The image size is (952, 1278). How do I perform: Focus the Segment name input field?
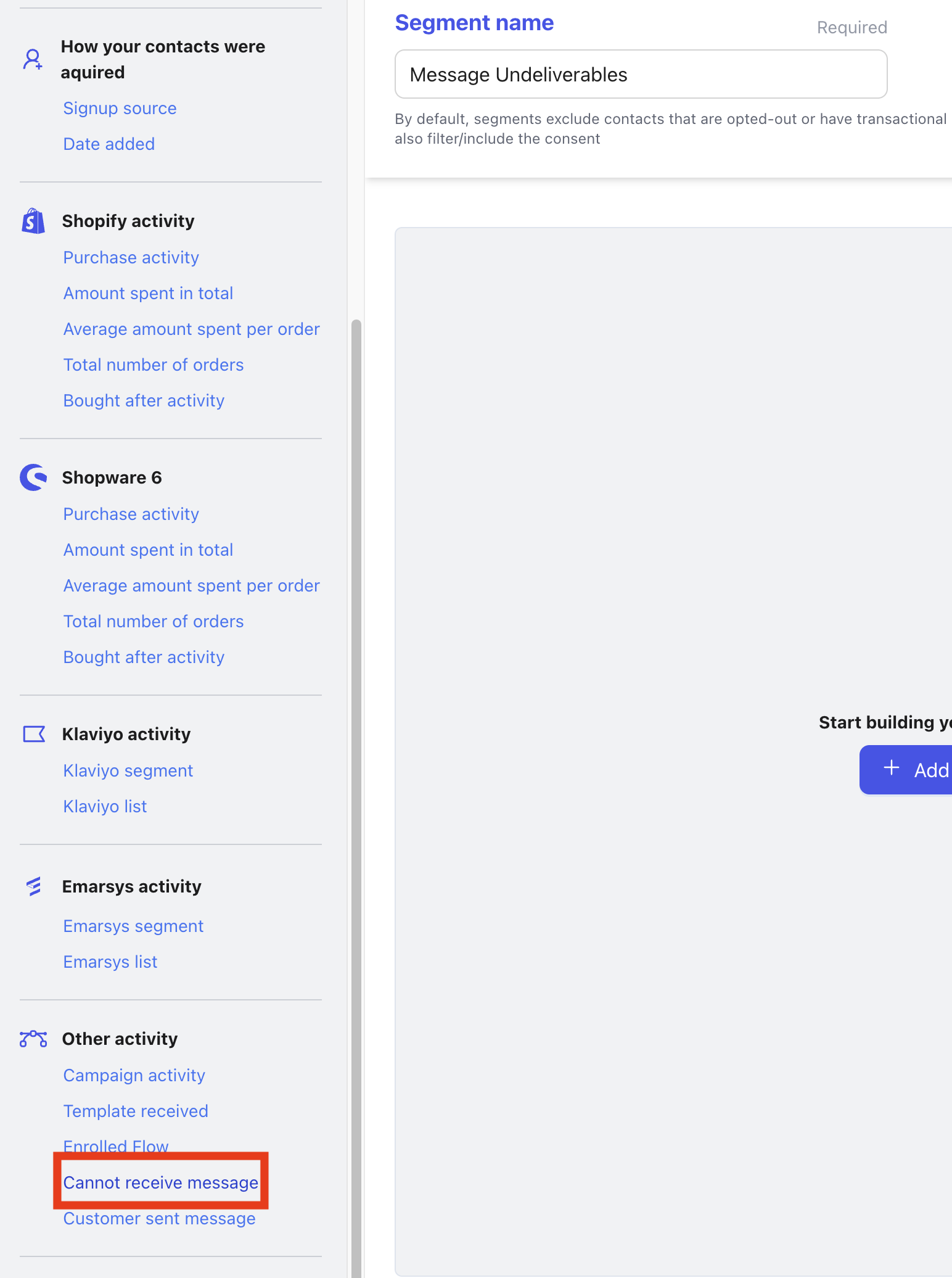click(x=641, y=75)
